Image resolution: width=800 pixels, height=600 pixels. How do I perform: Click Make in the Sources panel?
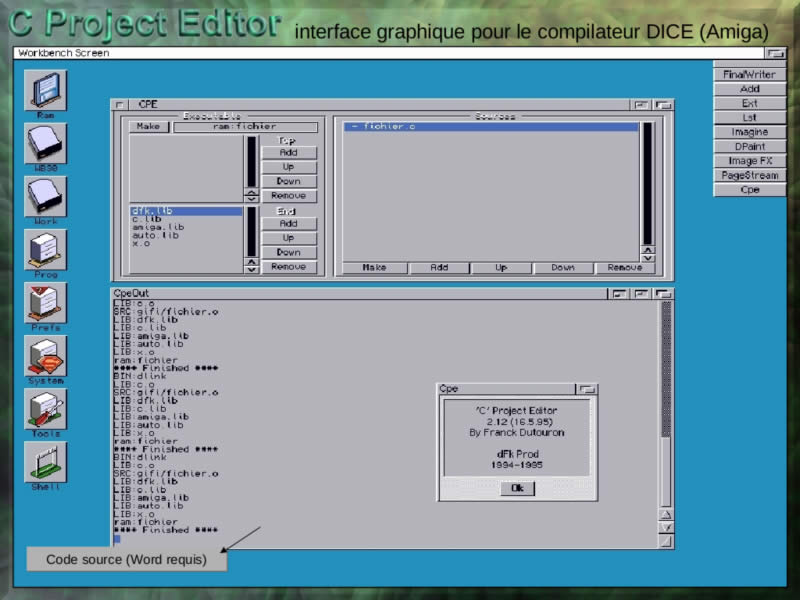pos(374,267)
